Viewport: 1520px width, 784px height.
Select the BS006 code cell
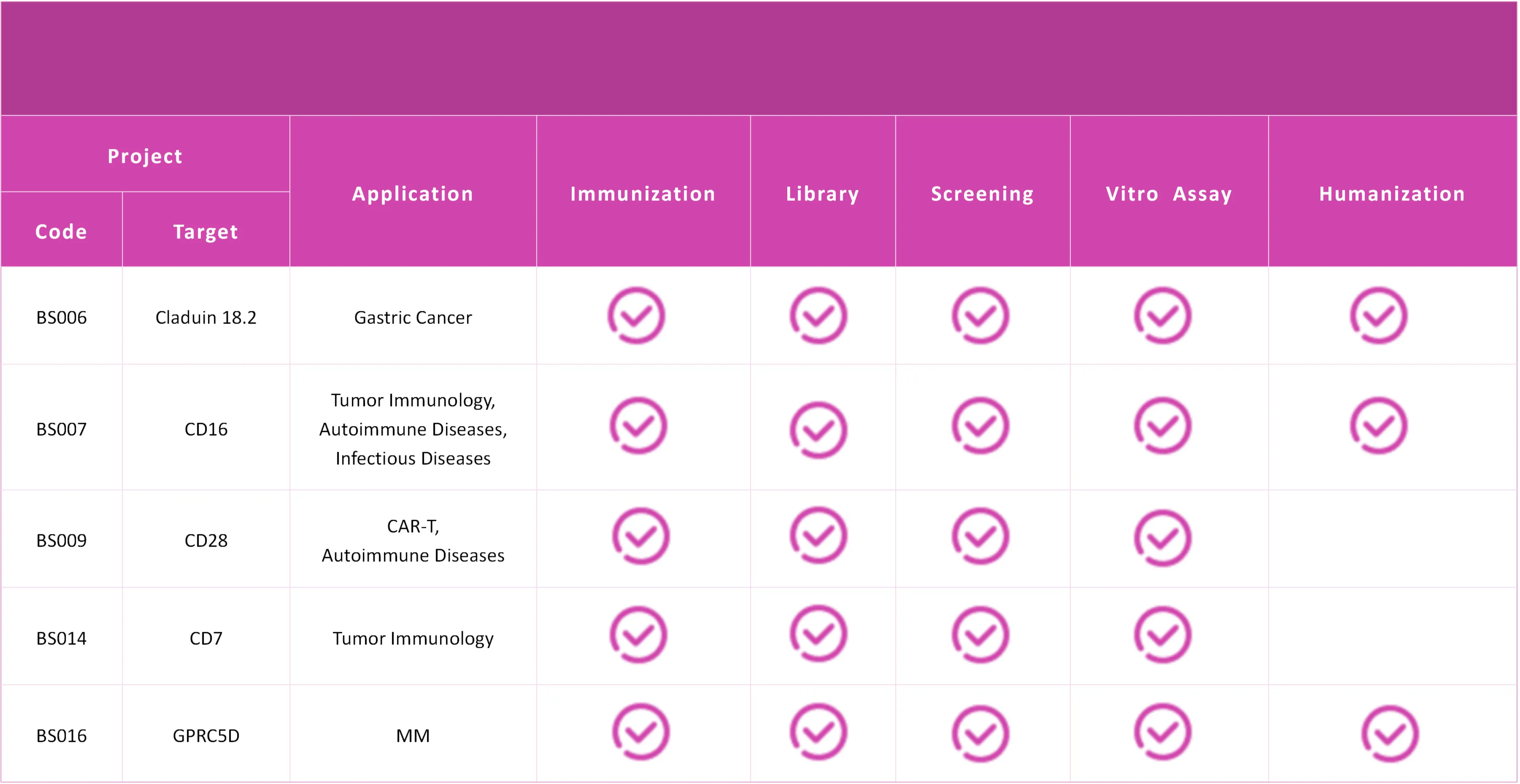[x=61, y=318]
